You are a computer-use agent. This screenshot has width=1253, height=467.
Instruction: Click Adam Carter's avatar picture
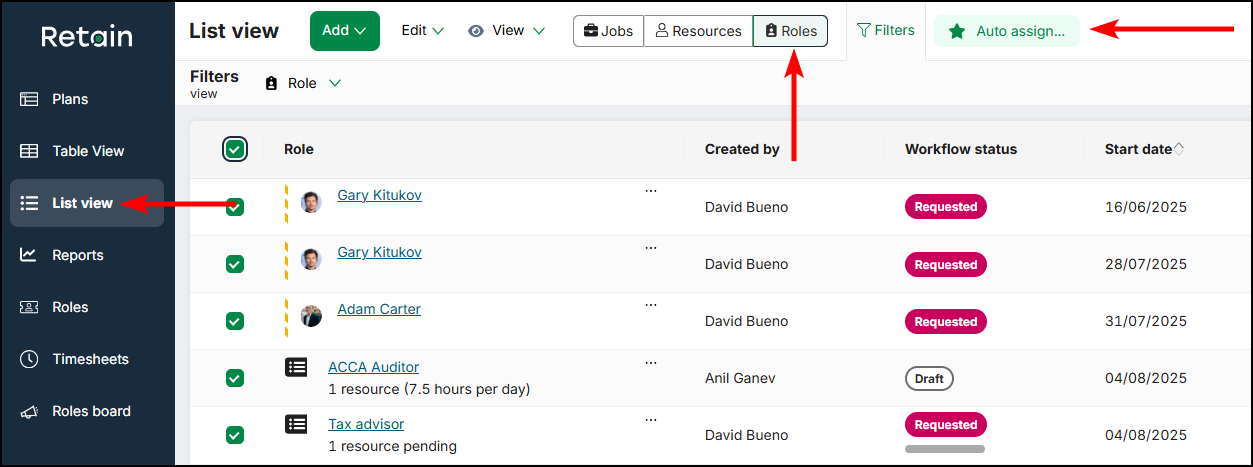(312, 316)
